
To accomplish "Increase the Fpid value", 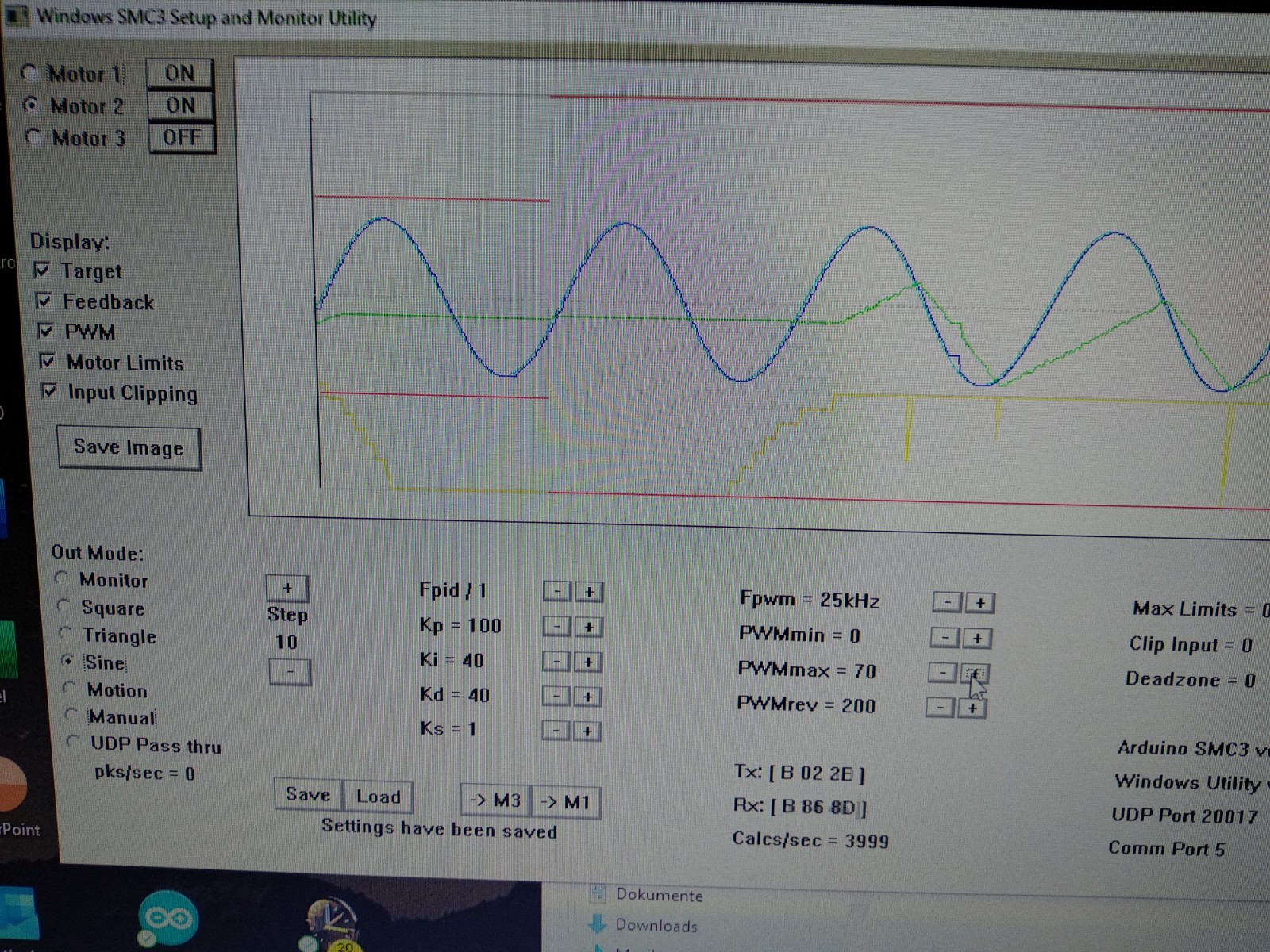I will click(589, 592).
